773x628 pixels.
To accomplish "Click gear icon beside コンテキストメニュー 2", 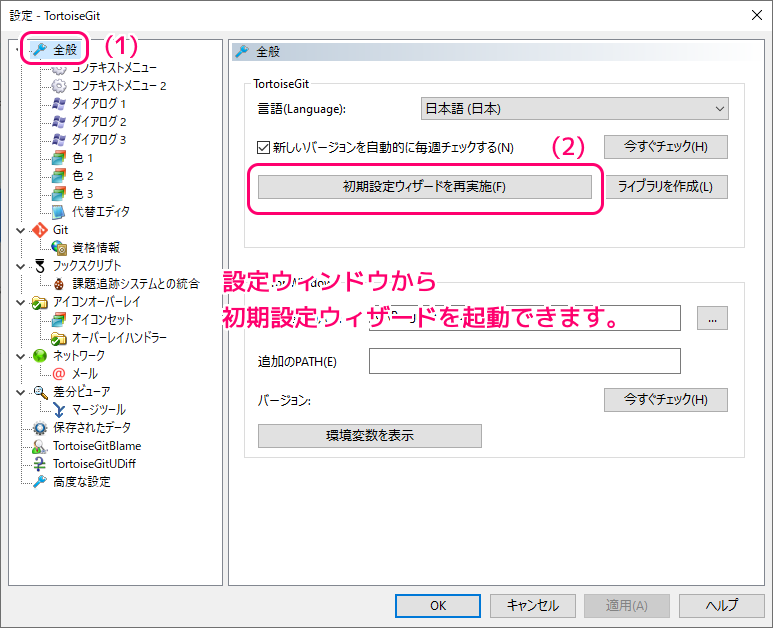I will [x=59, y=86].
